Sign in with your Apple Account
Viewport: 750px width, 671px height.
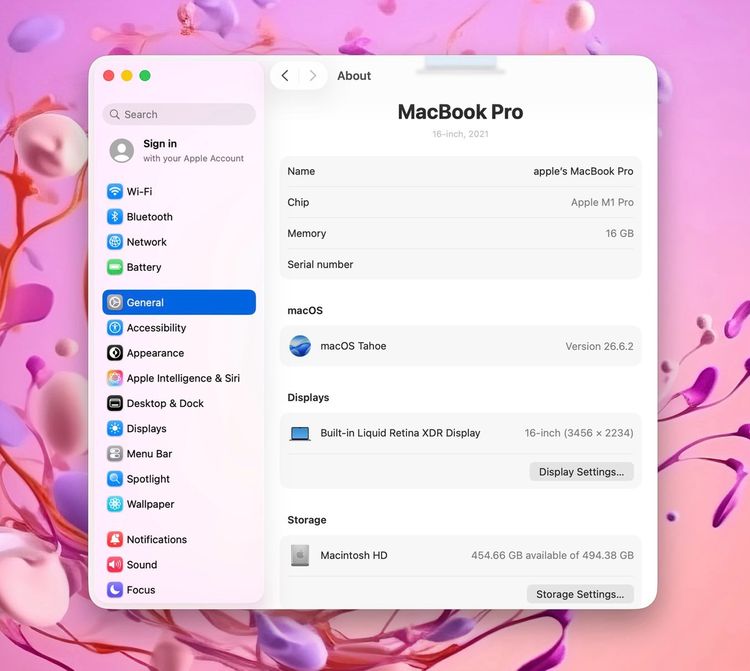point(179,151)
